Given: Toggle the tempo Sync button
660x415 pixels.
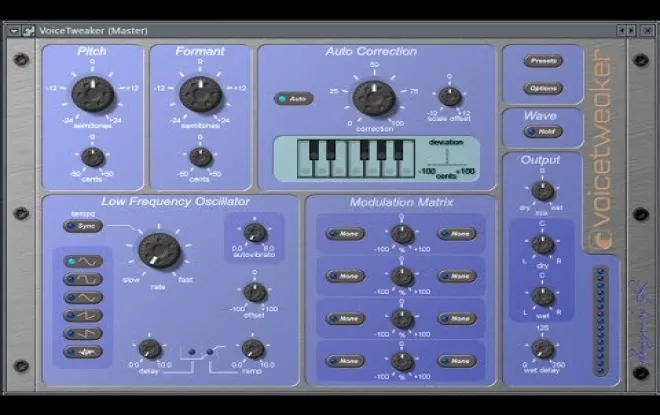Looking at the screenshot, I should (83, 226).
